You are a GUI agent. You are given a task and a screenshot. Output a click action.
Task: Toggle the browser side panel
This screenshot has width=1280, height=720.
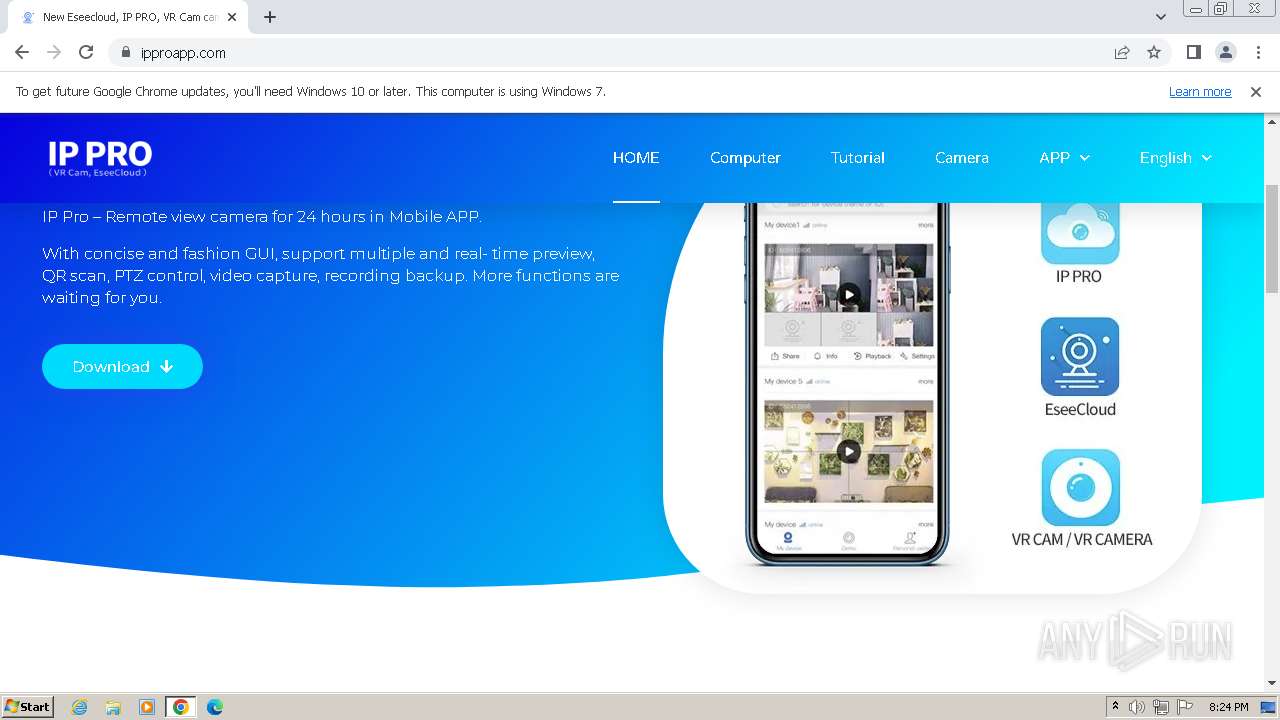(1193, 52)
